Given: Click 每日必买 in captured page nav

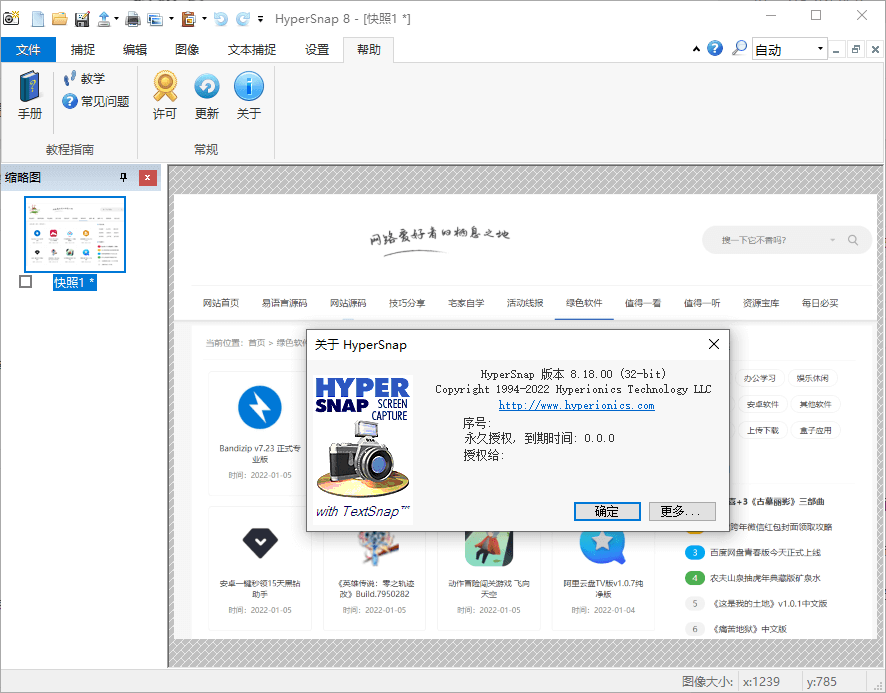Looking at the screenshot, I should (x=820, y=303).
